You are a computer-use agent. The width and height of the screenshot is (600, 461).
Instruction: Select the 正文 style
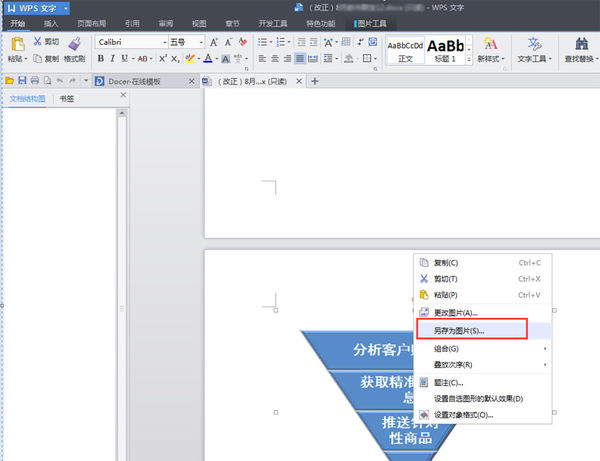pos(405,51)
